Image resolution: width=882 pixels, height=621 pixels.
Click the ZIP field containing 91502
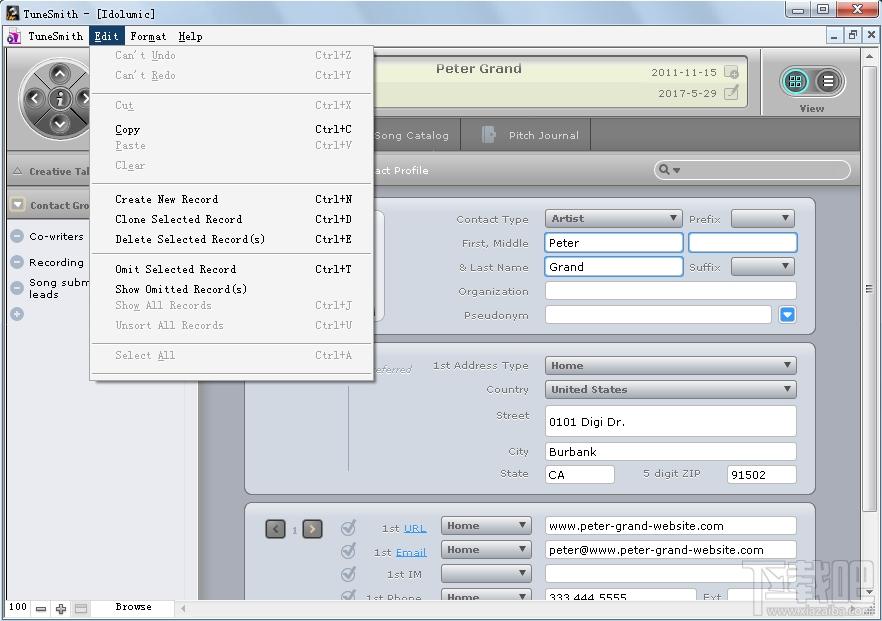(762, 474)
